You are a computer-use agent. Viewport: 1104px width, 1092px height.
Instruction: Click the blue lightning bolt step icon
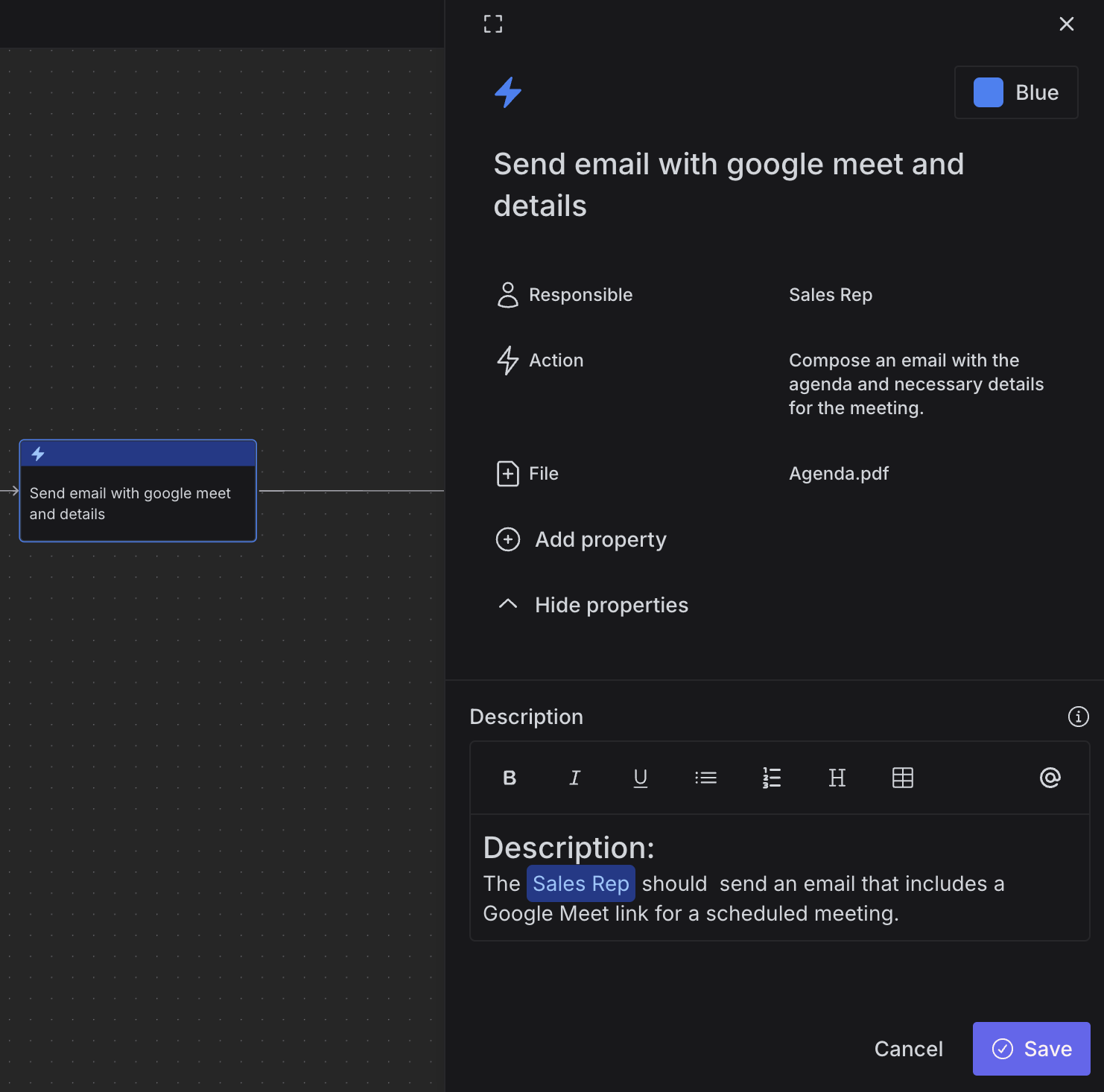(x=508, y=92)
